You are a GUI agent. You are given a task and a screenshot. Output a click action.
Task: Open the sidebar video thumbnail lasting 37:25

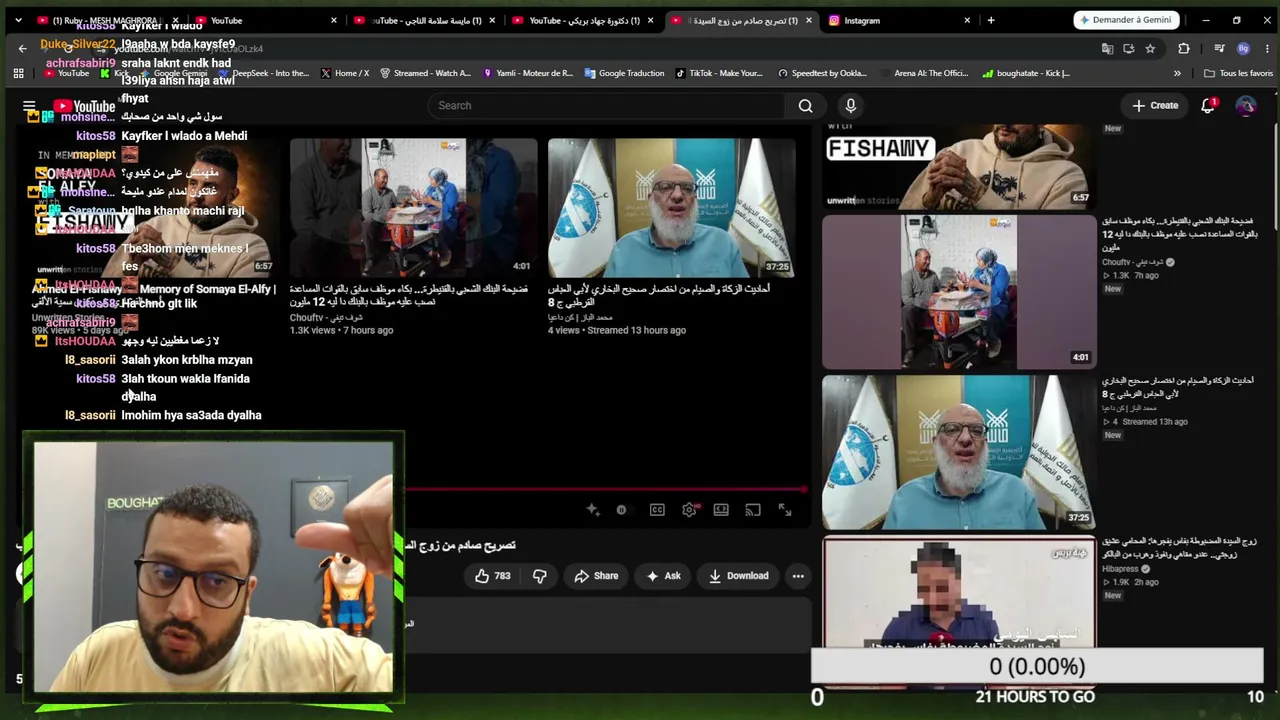pos(959,452)
